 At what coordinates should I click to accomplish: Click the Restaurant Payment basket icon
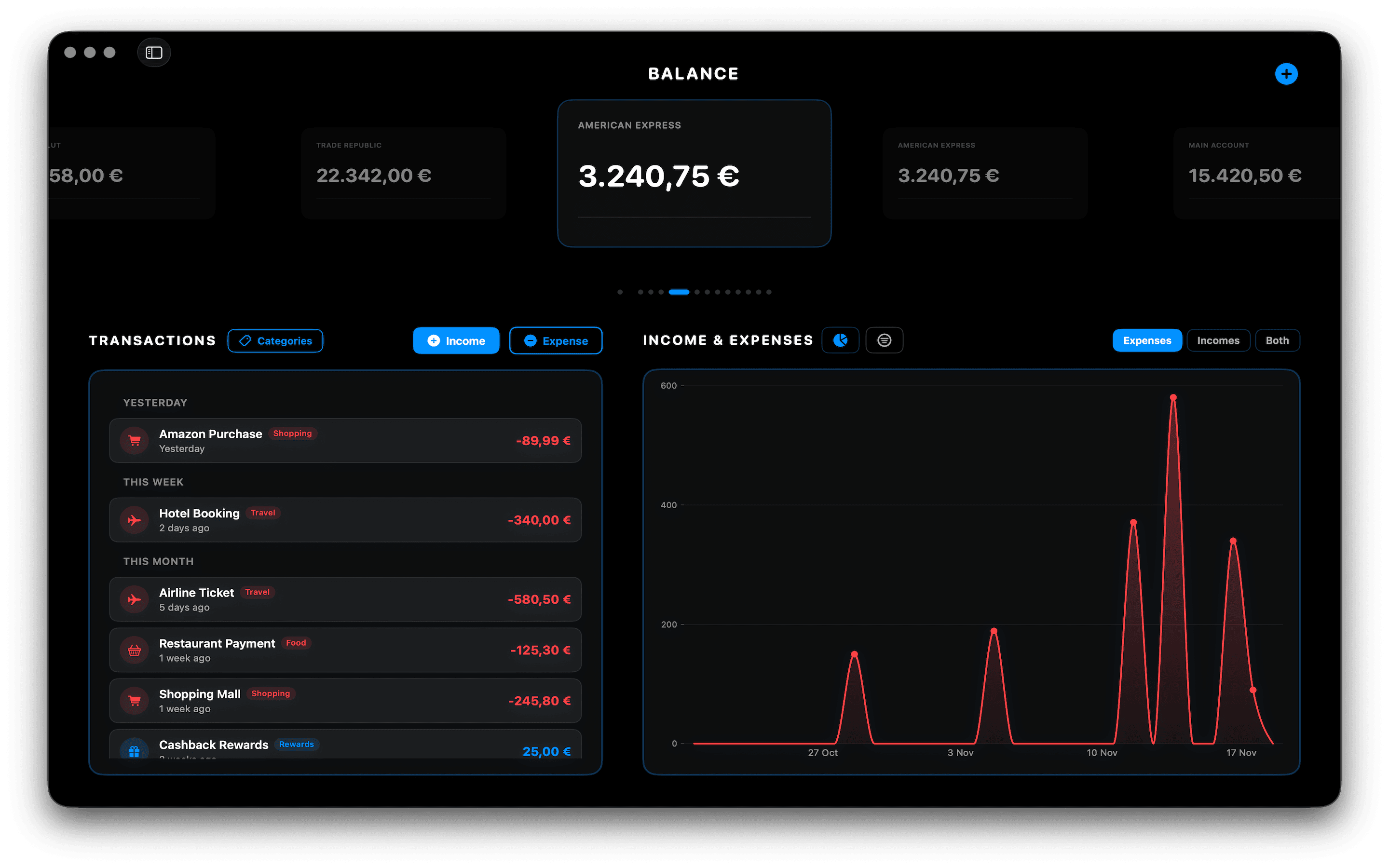coord(134,651)
